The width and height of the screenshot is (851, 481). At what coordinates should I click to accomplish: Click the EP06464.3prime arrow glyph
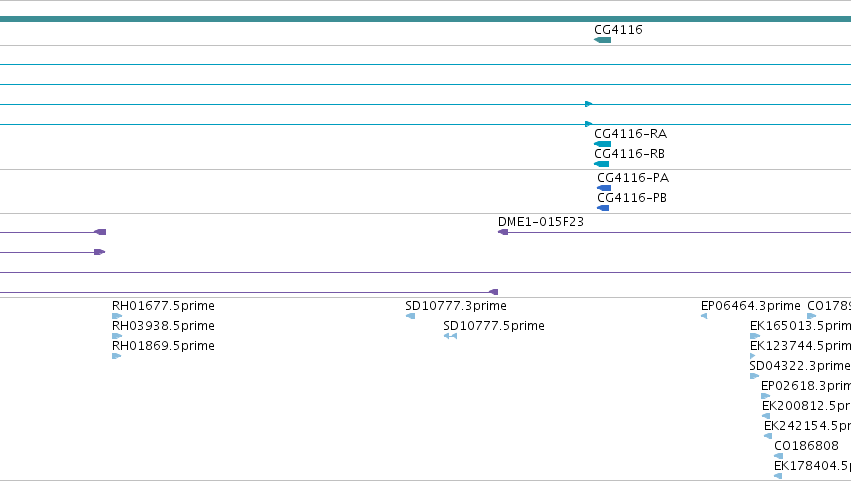pos(704,316)
